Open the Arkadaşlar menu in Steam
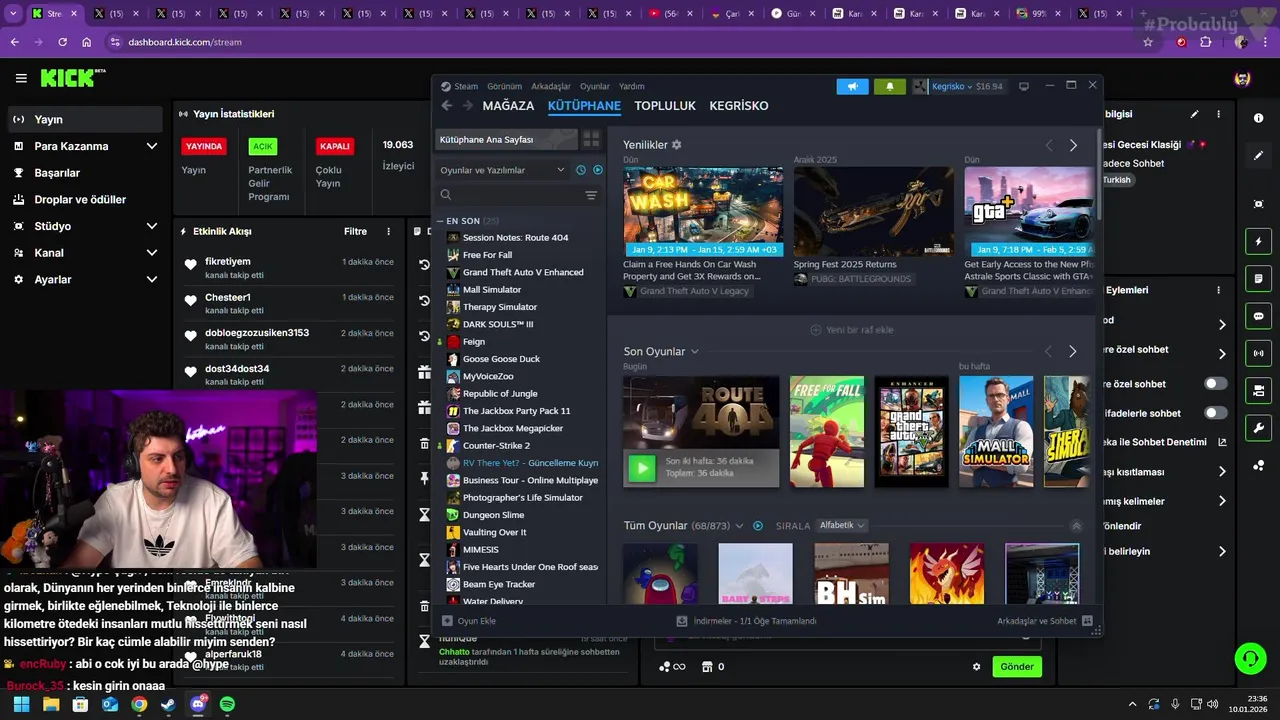The width and height of the screenshot is (1280, 720). click(551, 87)
